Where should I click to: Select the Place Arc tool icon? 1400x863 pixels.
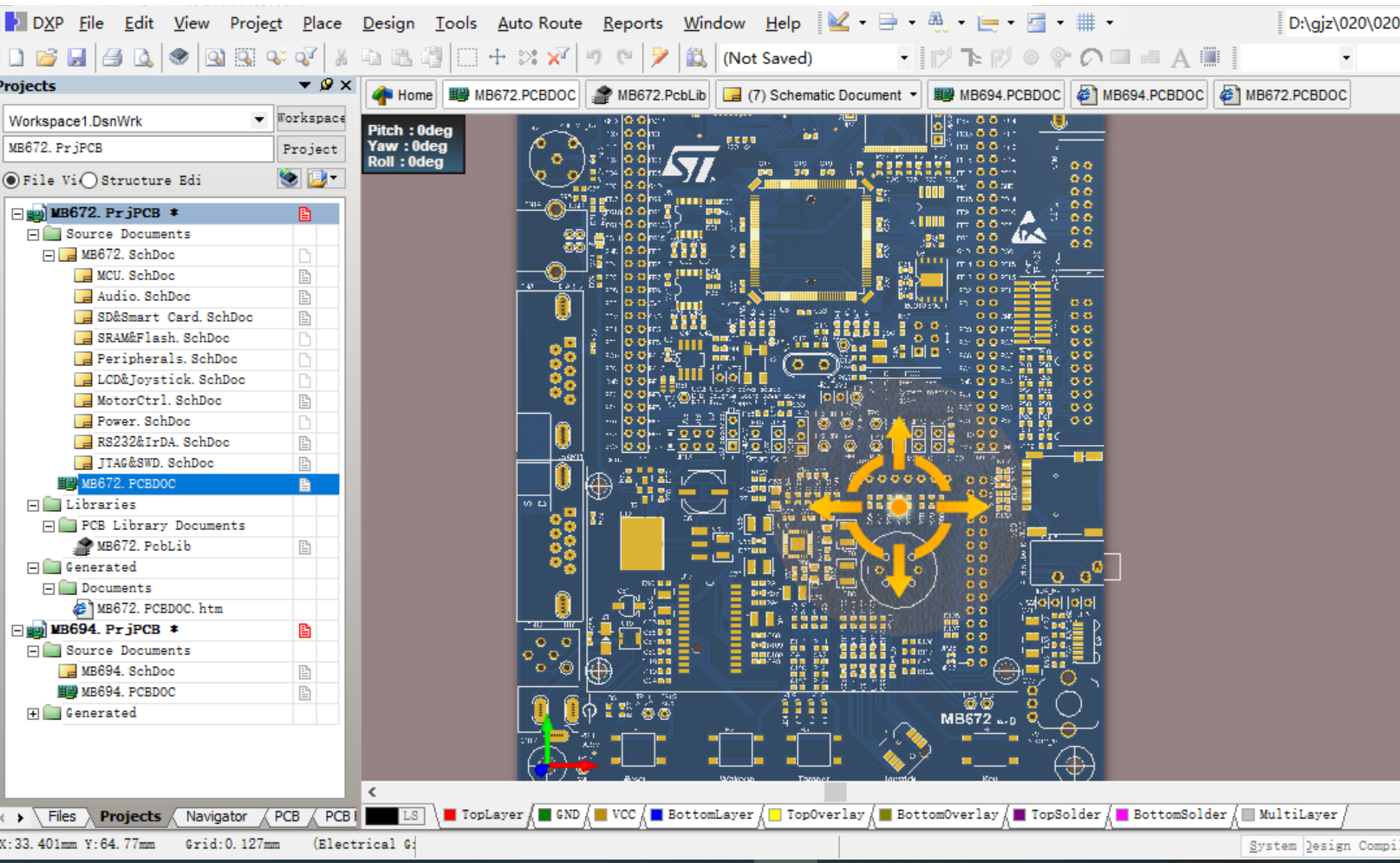(1091, 58)
